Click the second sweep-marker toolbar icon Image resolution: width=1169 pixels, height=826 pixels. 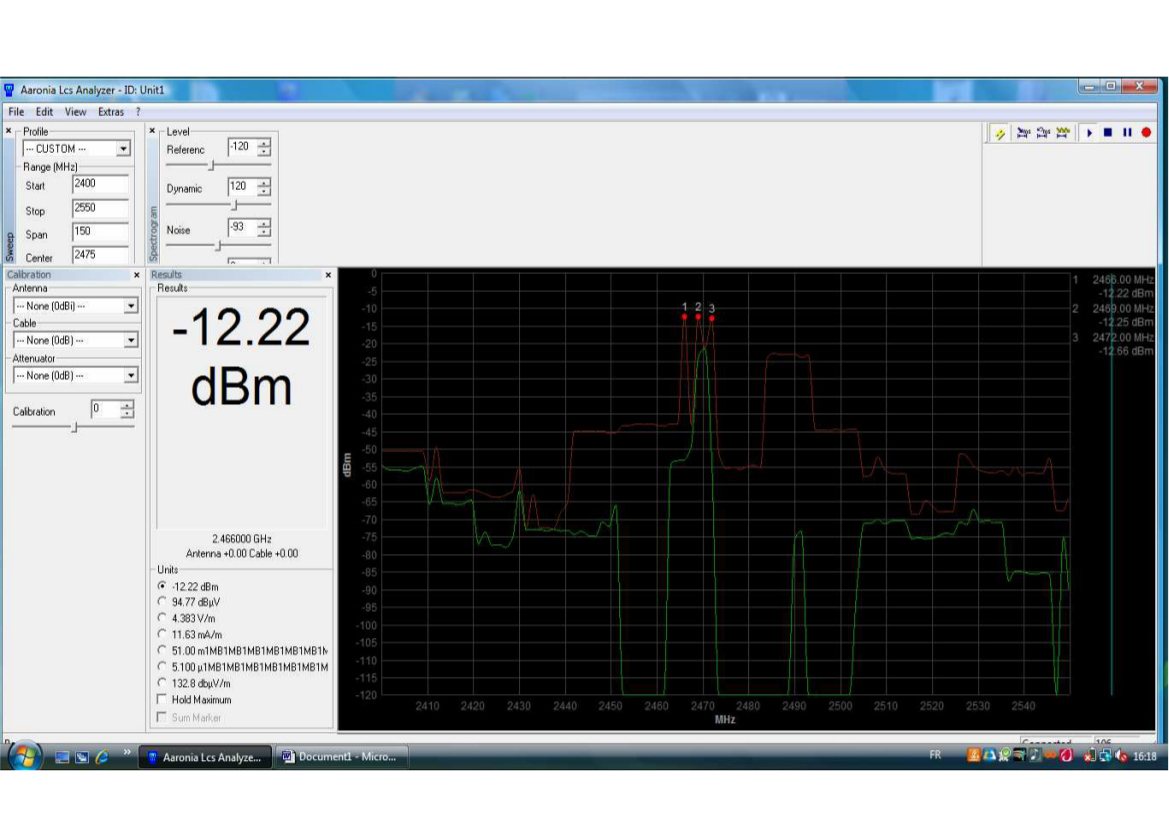pos(1043,133)
